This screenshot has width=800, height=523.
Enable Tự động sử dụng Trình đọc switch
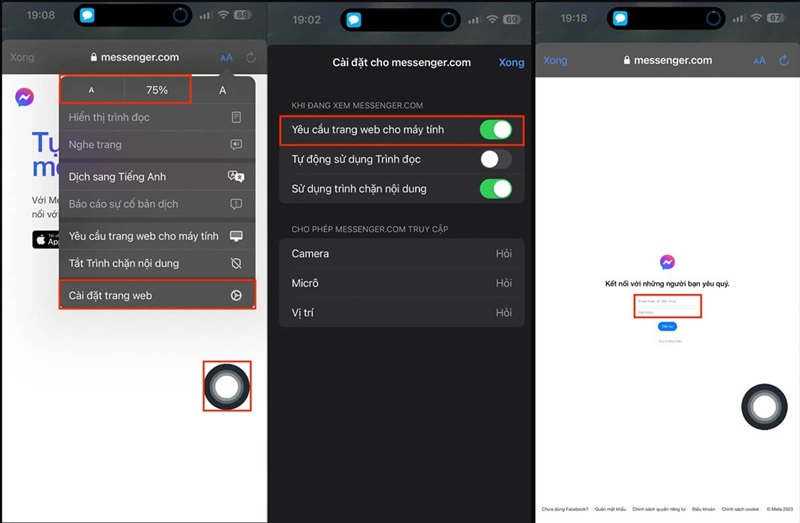(x=495, y=159)
